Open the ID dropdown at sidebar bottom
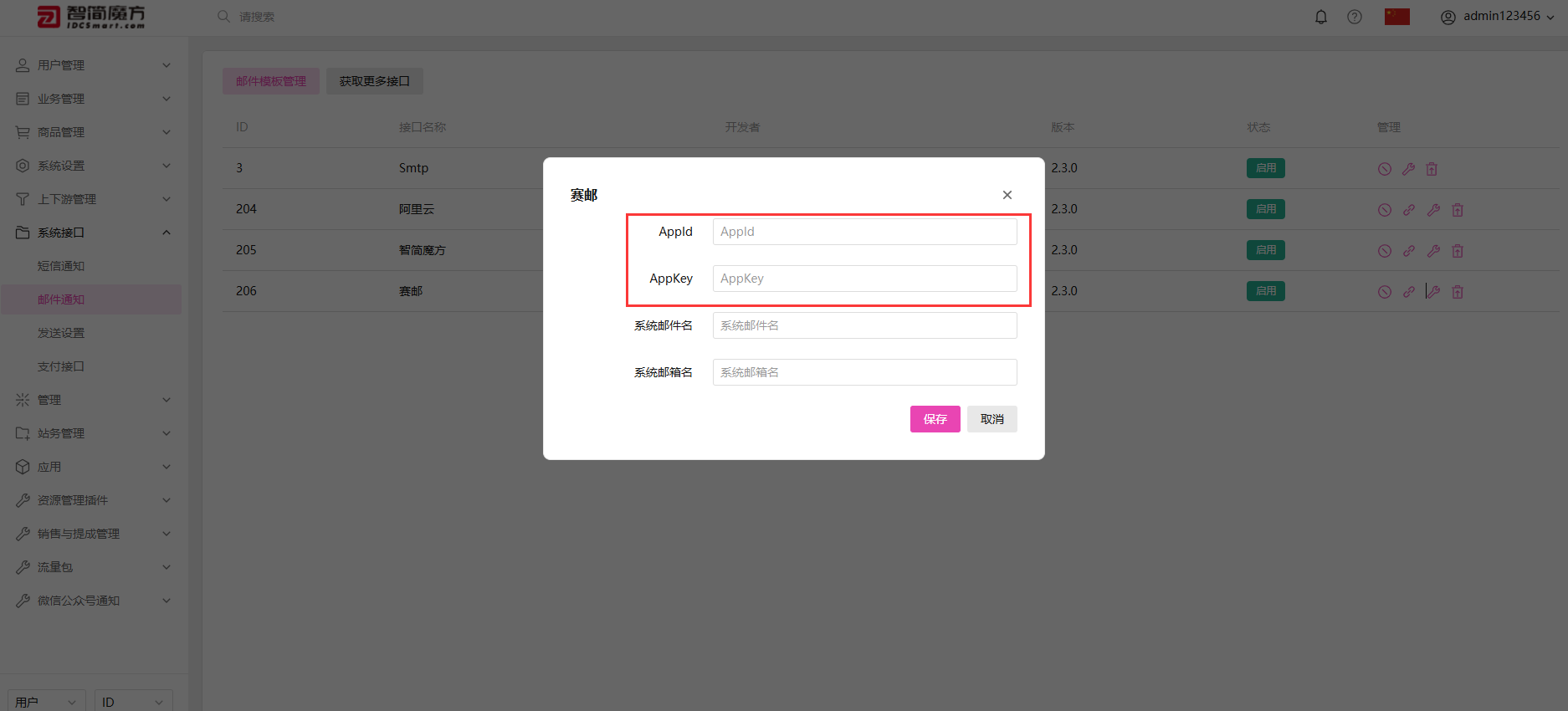The image size is (1568, 711). (x=134, y=701)
